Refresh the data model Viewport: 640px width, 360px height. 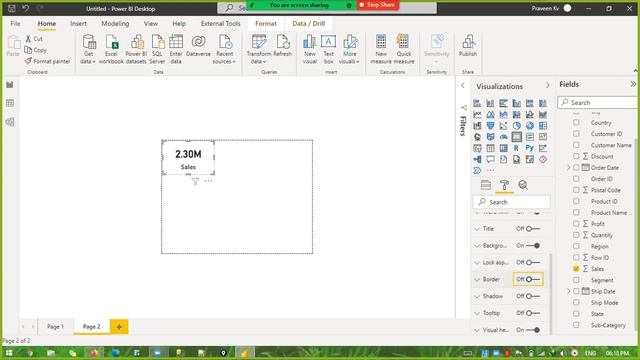click(282, 46)
